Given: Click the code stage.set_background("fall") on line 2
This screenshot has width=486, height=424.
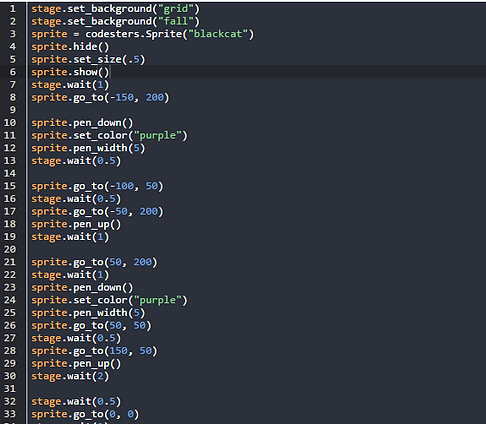Looking at the screenshot, I should point(115,22).
